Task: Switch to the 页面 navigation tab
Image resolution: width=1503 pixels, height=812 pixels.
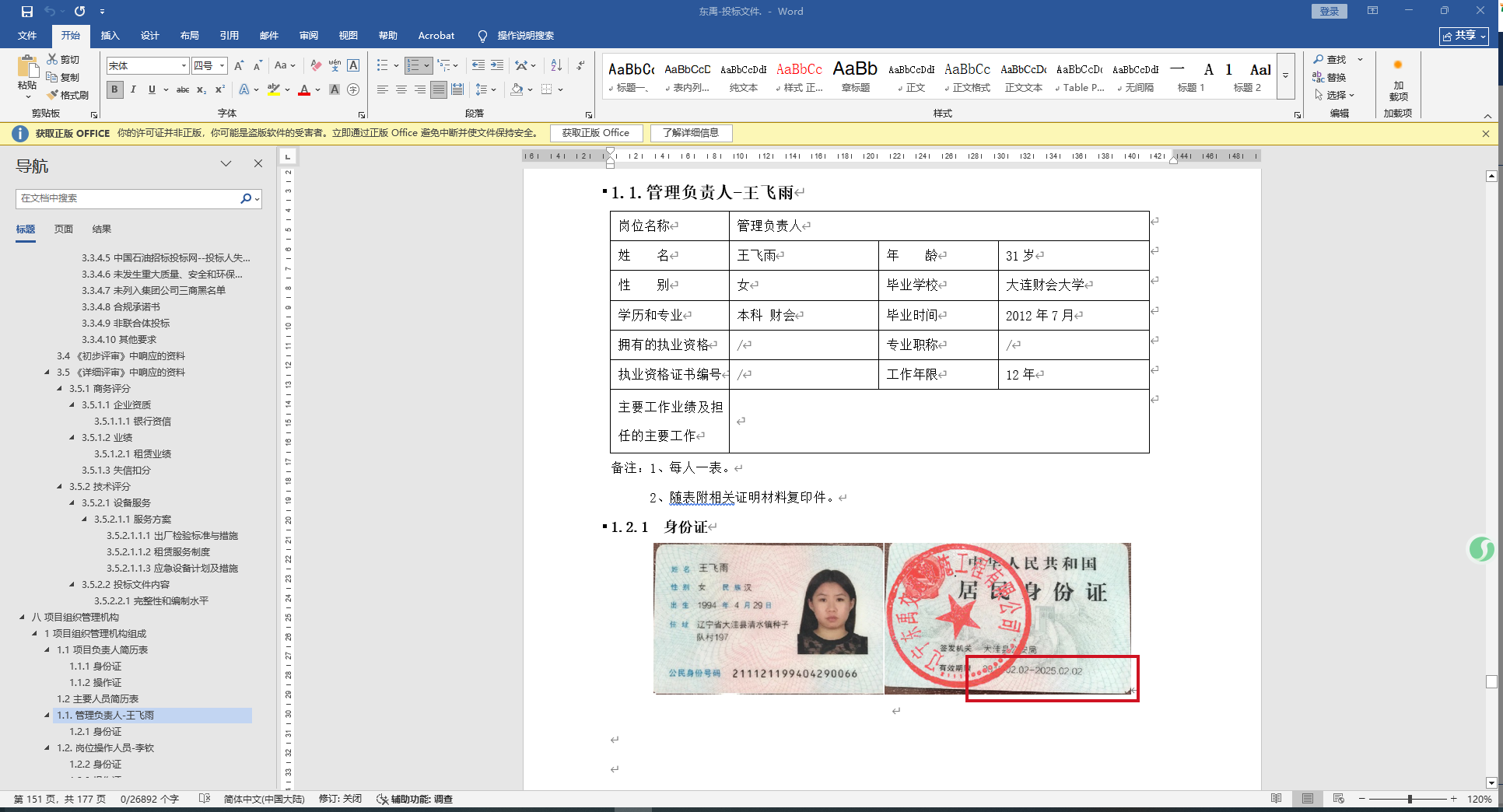Action: coord(64,229)
